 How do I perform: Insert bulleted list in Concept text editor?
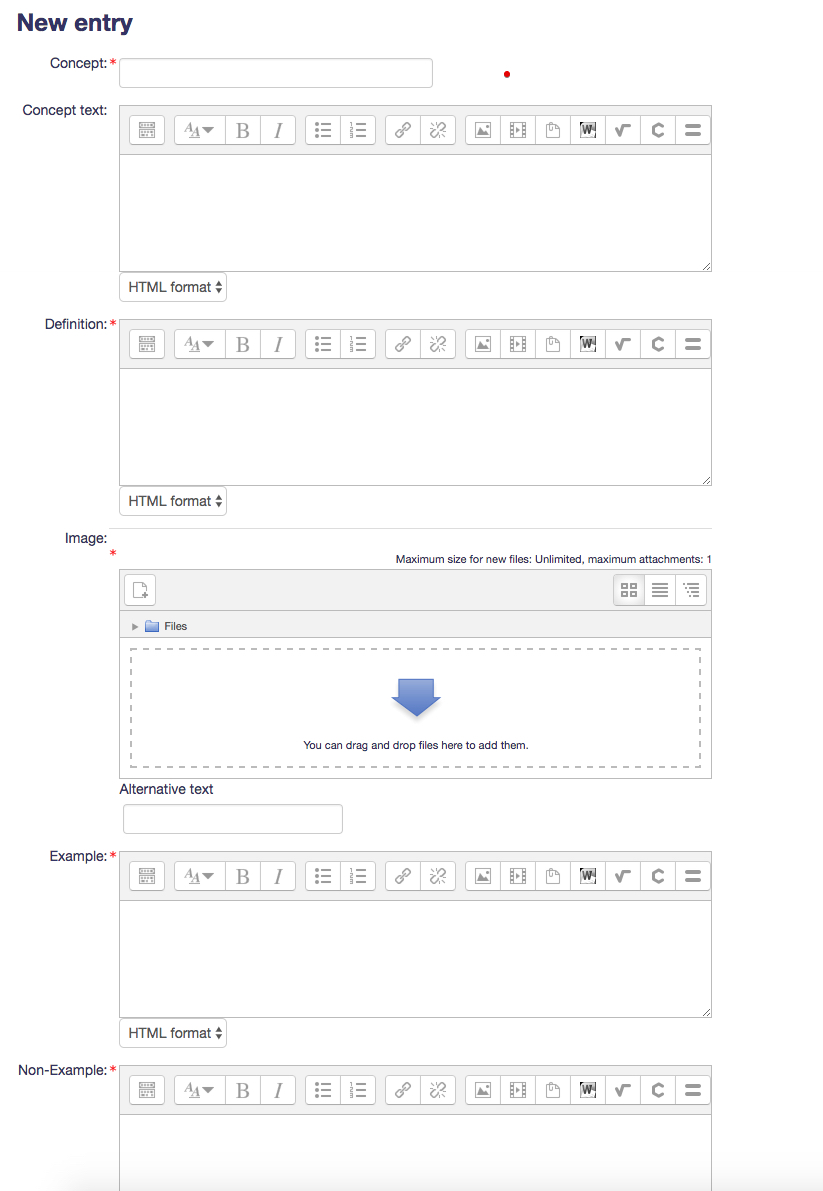(x=323, y=130)
